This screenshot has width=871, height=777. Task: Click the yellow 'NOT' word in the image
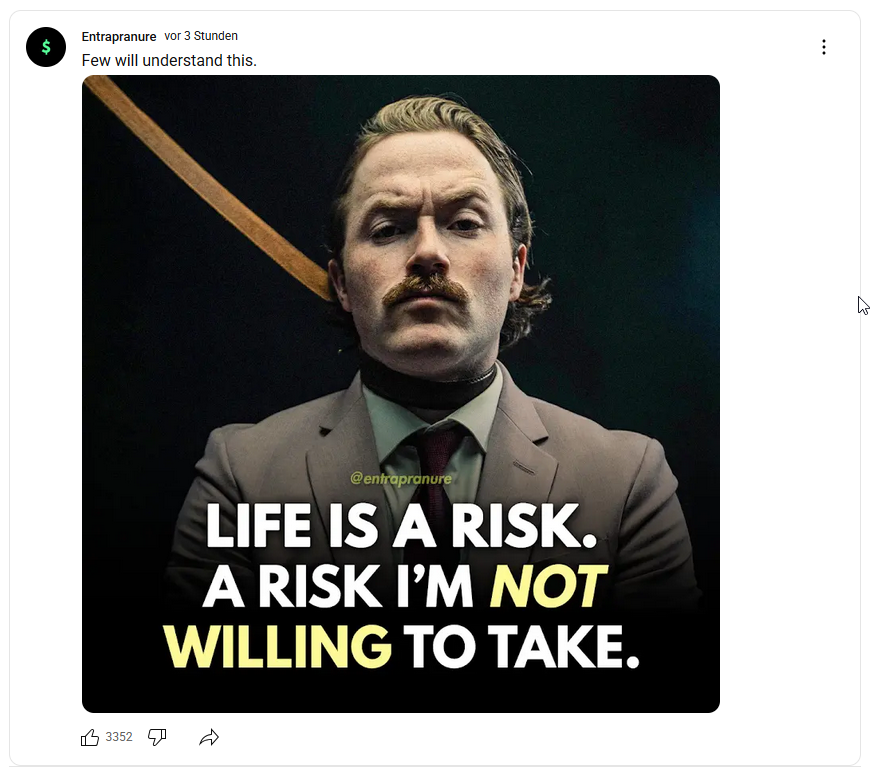click(x=548, y=586)
